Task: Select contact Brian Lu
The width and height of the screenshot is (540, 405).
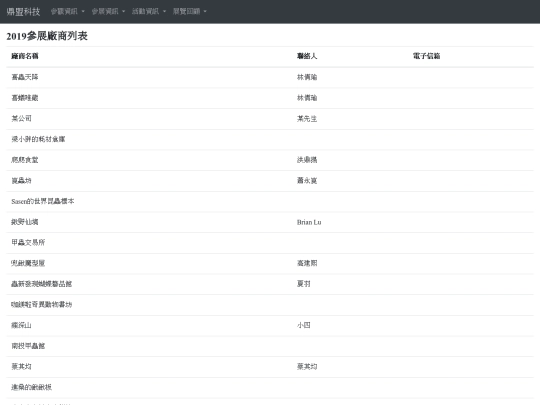Action: tap(309, 222)
